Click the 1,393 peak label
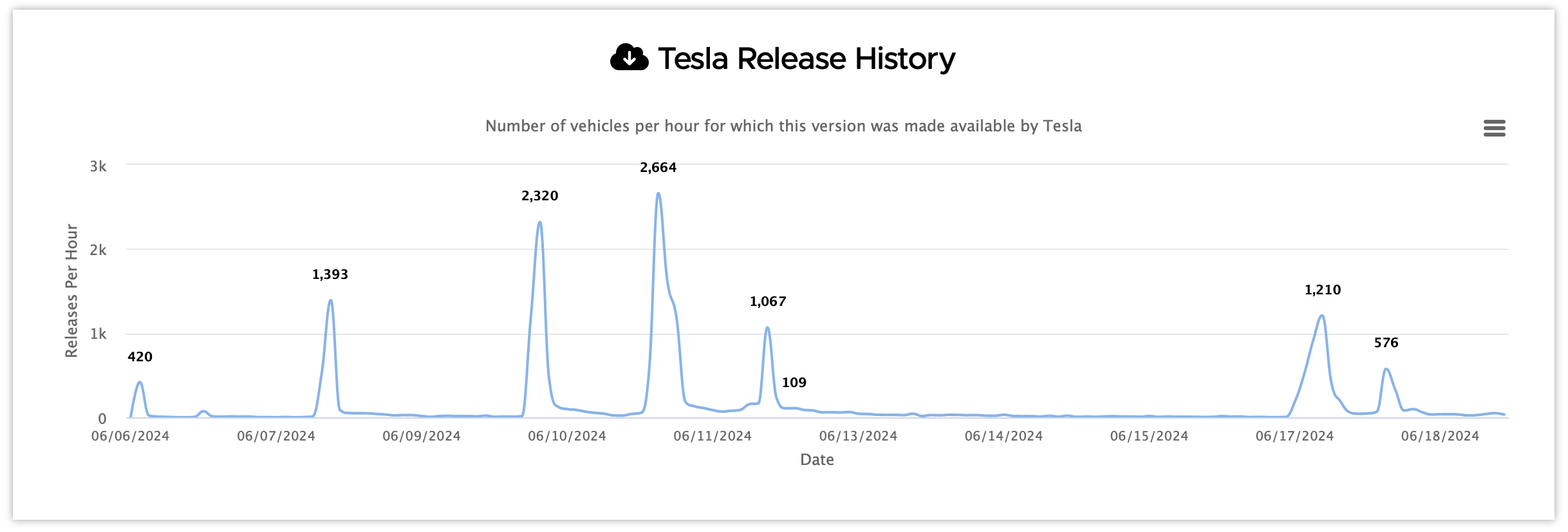1568x532 pixels. (x=330, y=274)
